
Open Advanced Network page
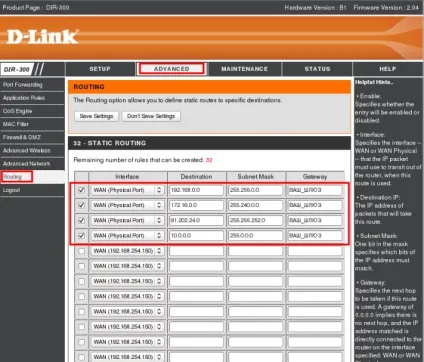tap(27, 164)
